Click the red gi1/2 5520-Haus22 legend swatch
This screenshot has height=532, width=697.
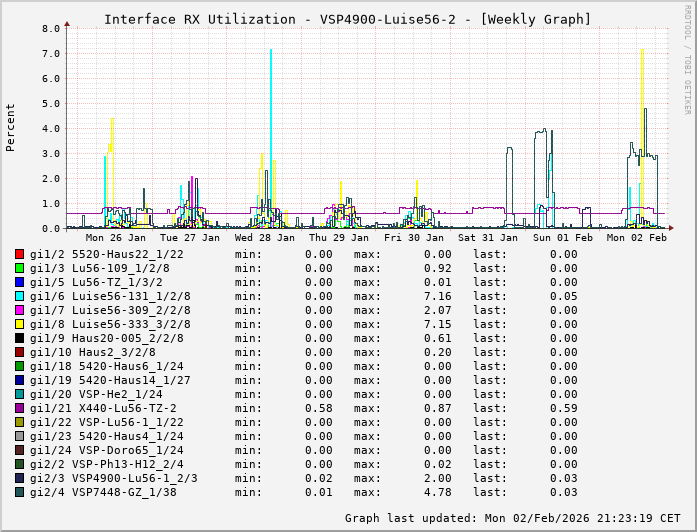tap(20, 254)
